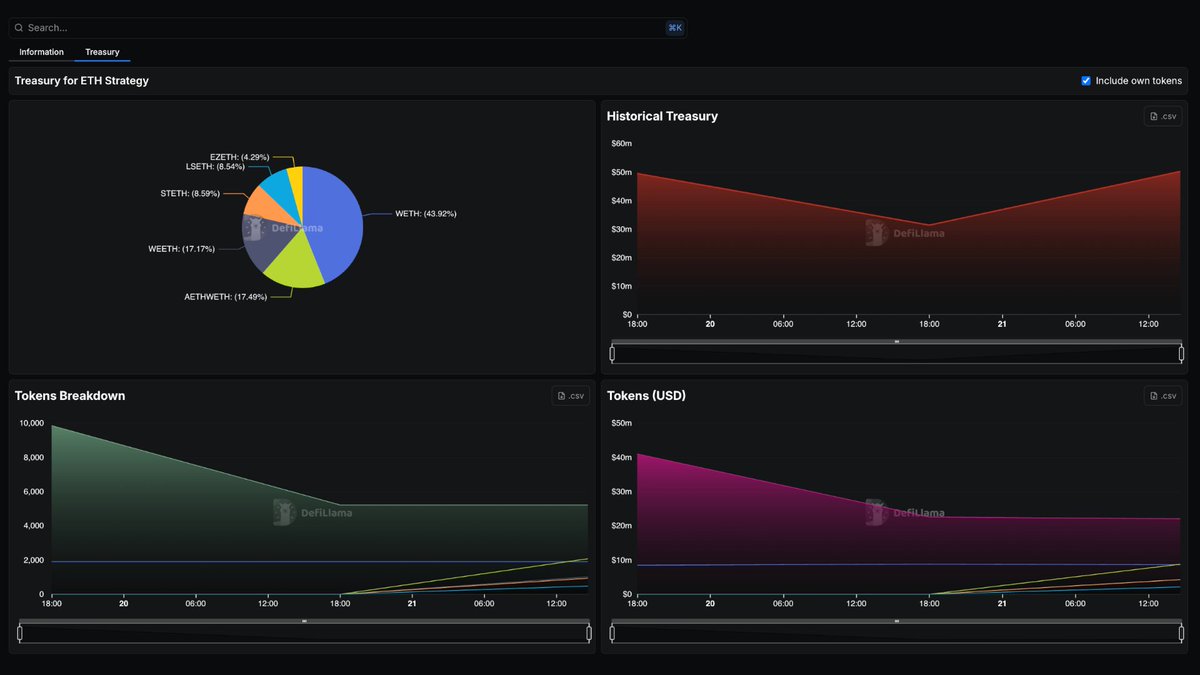Viewport: 1200px width, 675px height.
Task: Switch to the Information tab
Action: (41, 52)
